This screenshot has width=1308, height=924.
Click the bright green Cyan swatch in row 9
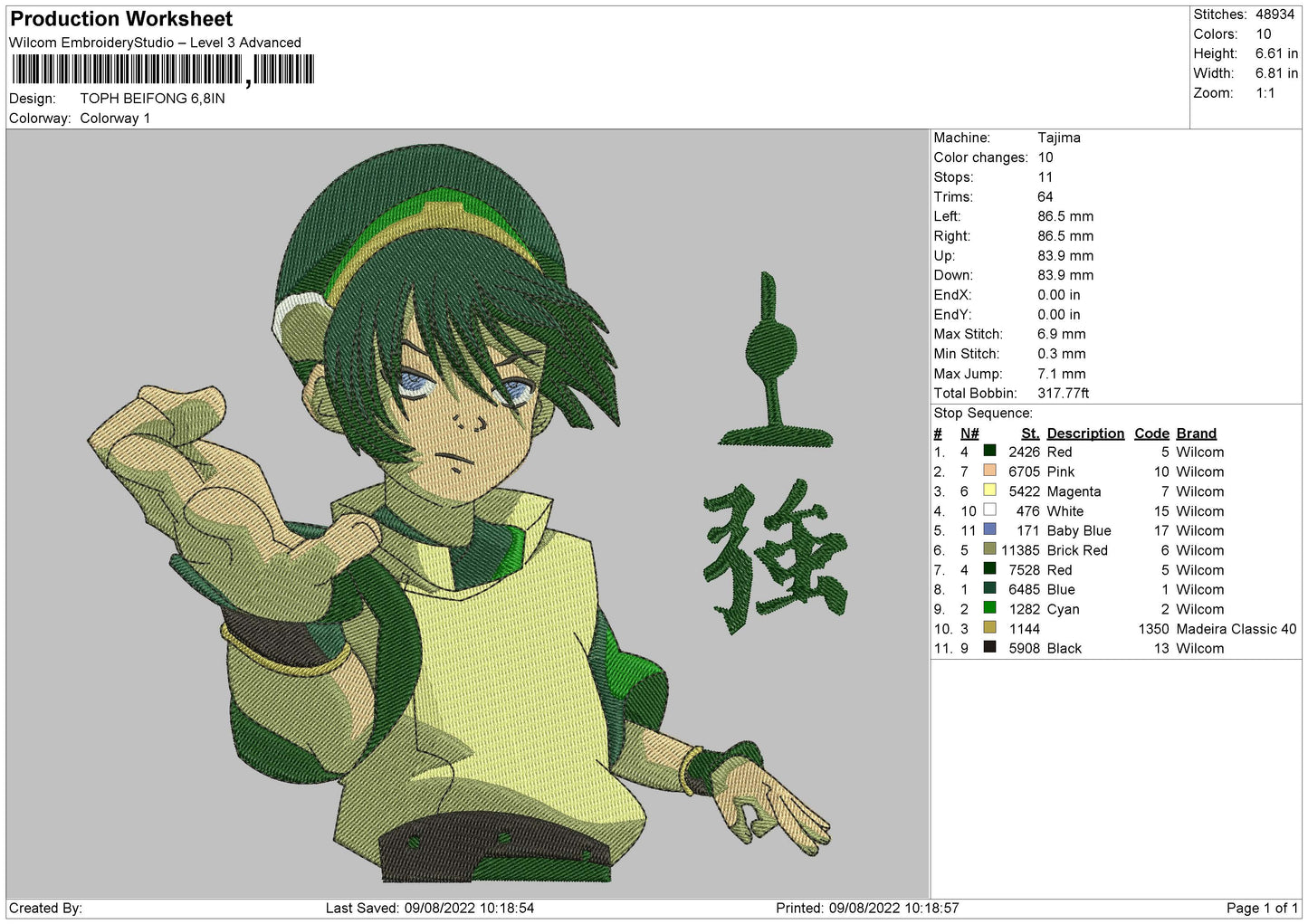[x=989, y=608]
